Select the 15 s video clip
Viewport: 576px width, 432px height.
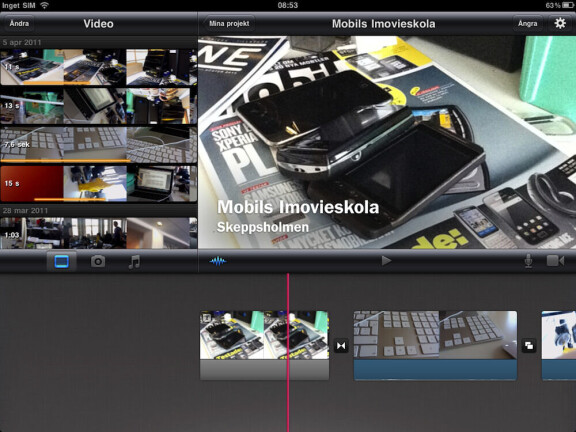[98, 184]
